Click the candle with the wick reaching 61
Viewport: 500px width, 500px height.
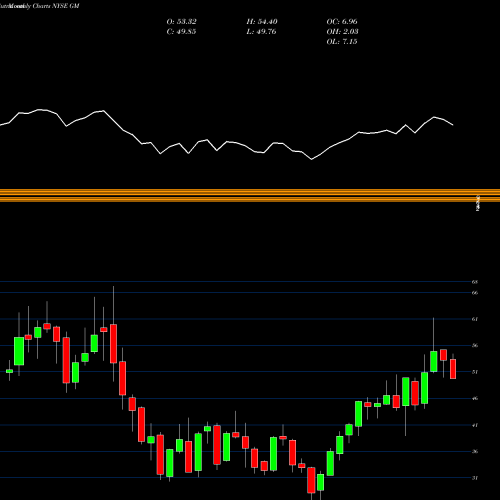coord(434,361)
